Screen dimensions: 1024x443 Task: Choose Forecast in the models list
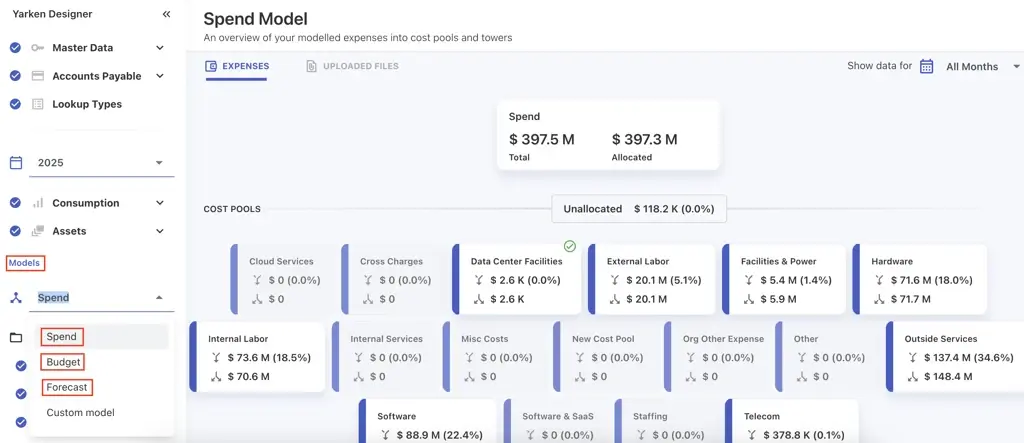67,387
